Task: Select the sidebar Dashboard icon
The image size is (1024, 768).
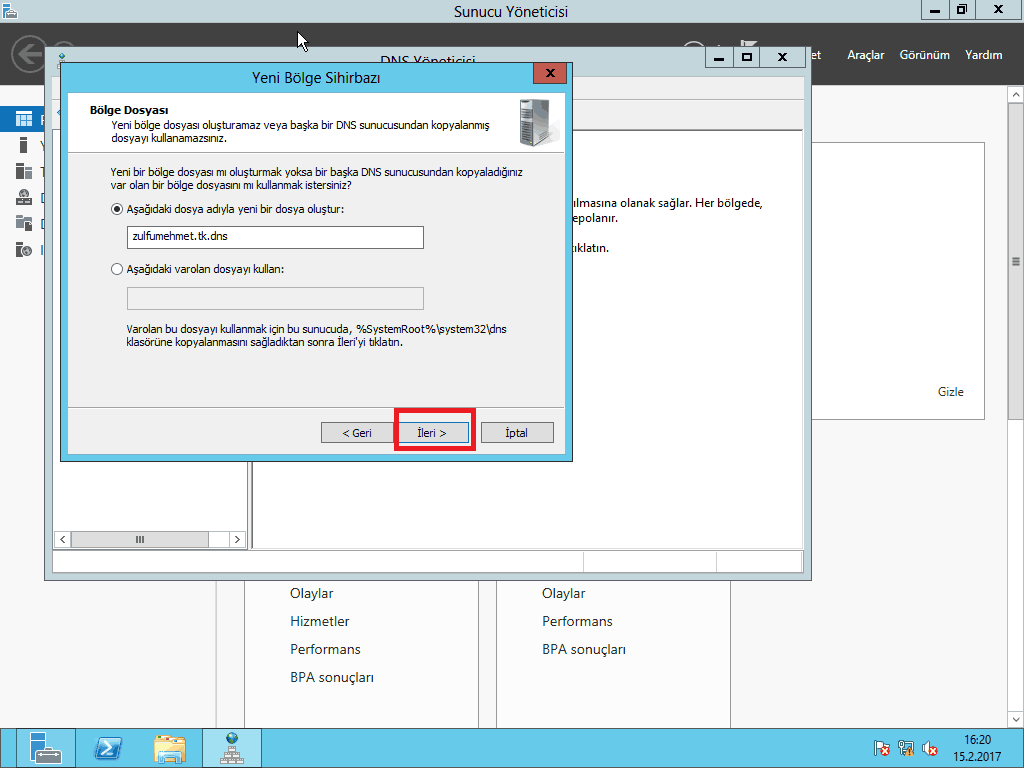Action: [x=24, y=118]
